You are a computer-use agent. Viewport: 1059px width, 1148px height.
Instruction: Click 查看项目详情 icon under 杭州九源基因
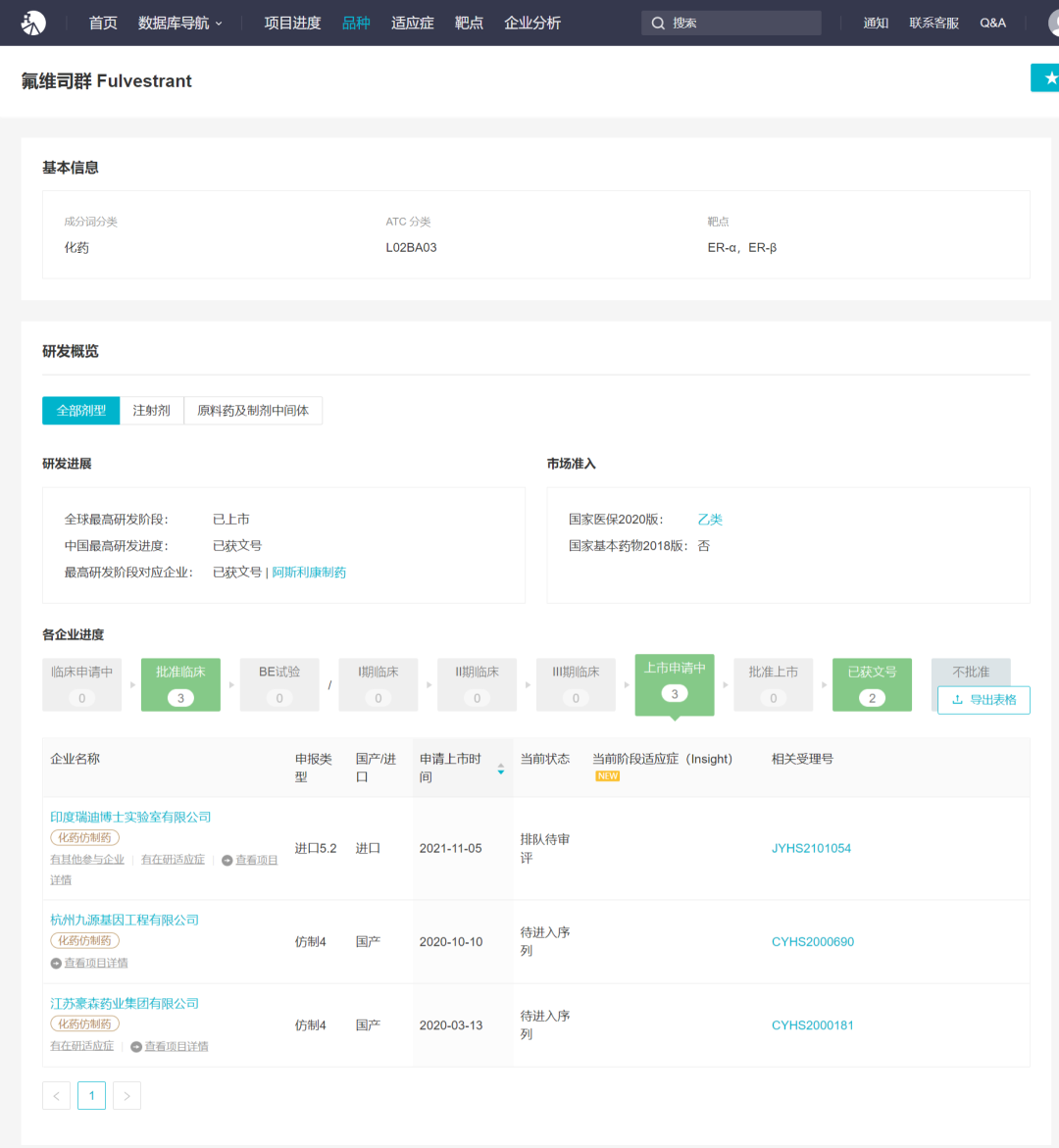coord(56,963)
